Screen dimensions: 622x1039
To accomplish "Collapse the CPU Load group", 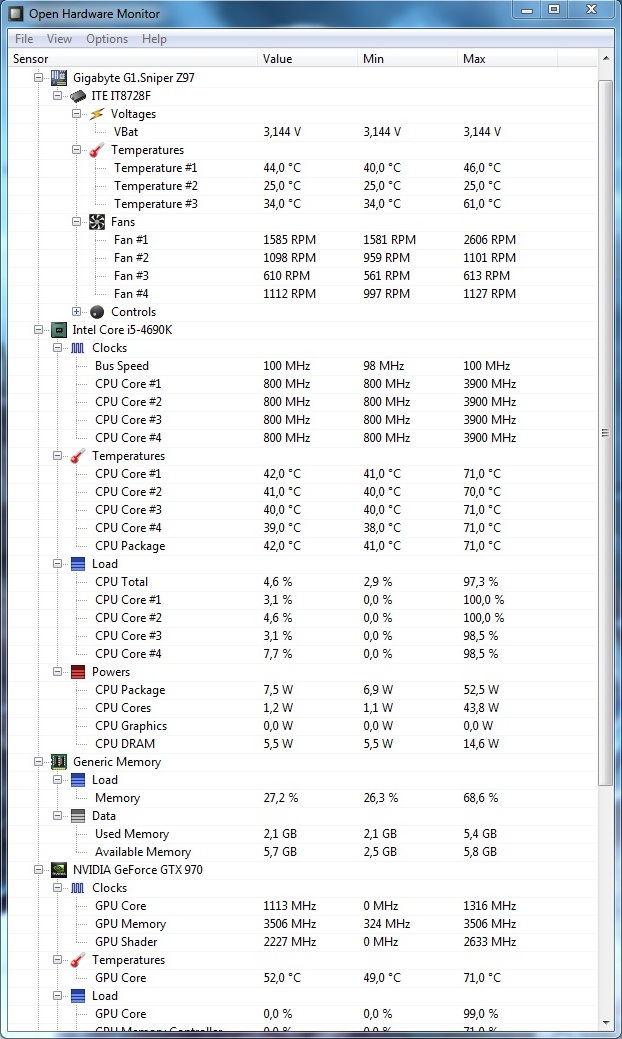I will (x=58, y=564).
